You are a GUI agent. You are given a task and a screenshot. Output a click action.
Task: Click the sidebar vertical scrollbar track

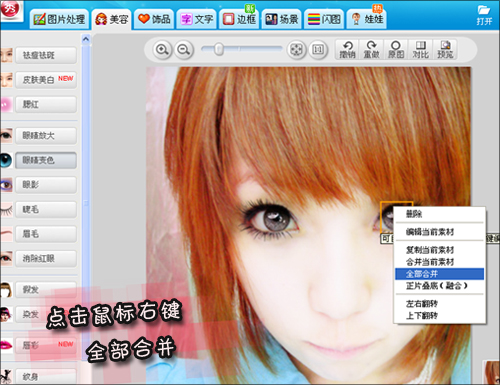tap(86, 203)
